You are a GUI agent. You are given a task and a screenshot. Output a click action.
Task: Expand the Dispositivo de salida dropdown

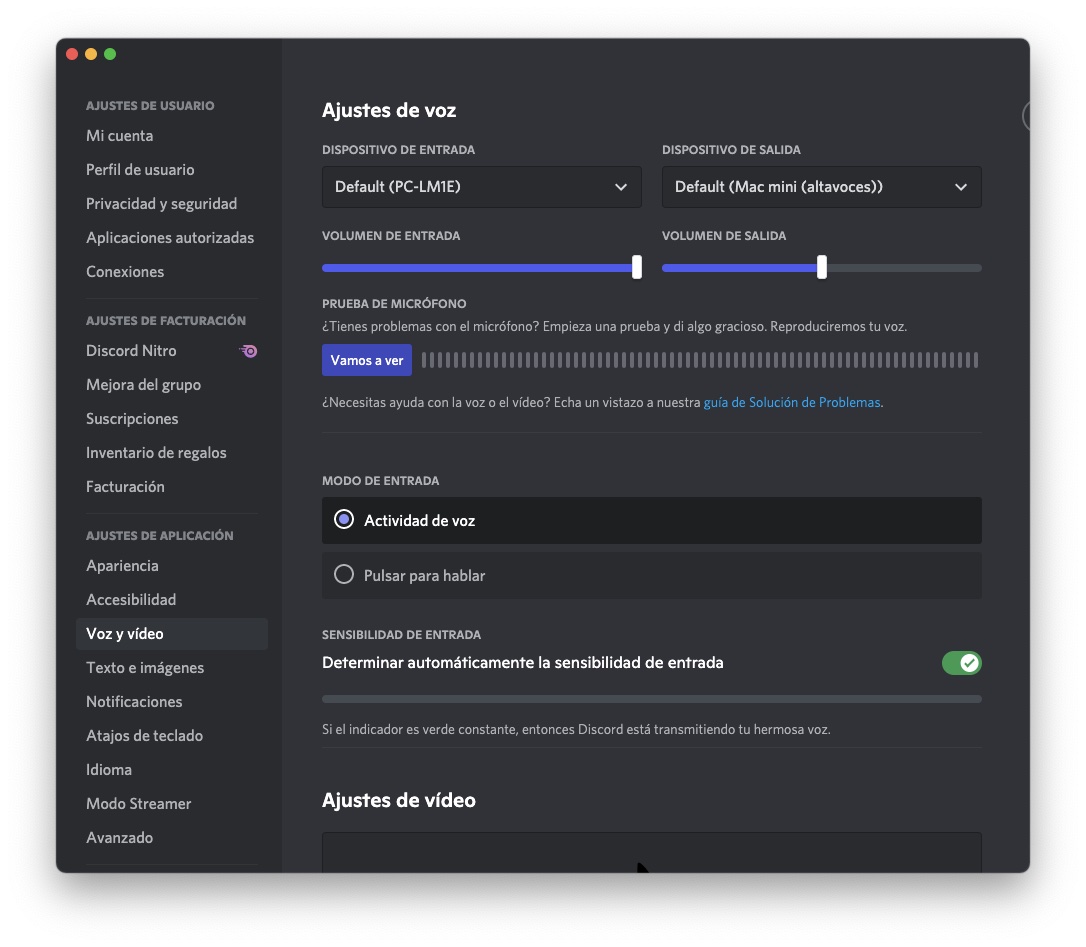pyautogui.click(x=821, y=187)
